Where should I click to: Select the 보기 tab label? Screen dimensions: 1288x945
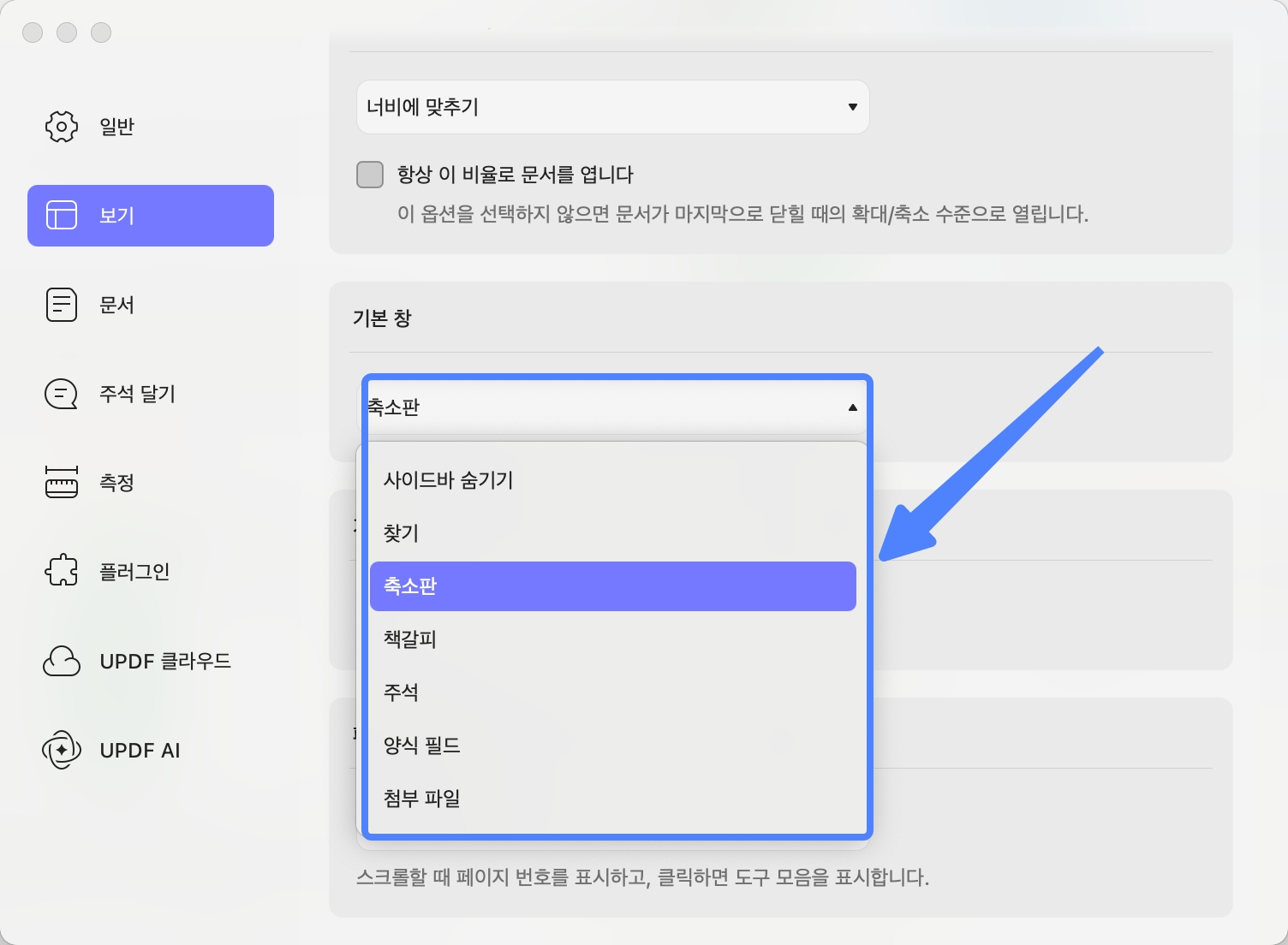pyautogui.click(x=117, y=216)
